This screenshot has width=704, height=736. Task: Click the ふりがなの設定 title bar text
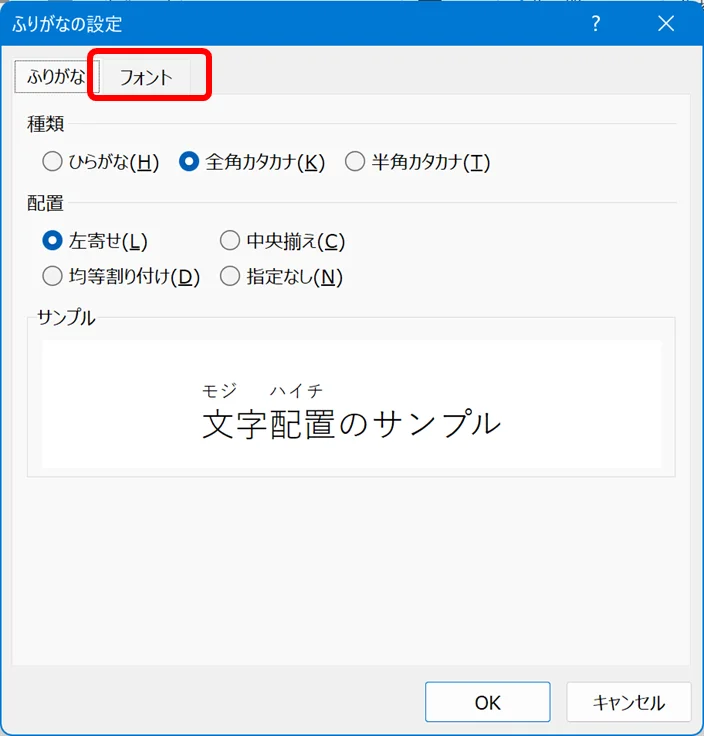click(68, 23)
